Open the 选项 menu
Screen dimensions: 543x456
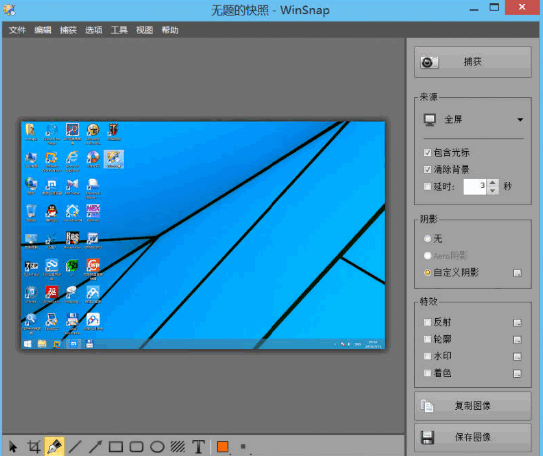coord(94,30)
